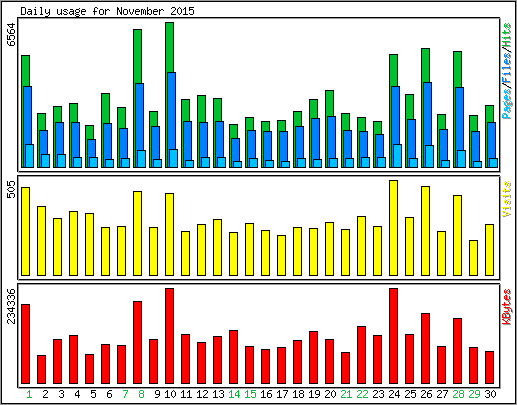Viewport: 517px width, 405px height.
Task: Select green day label 14
Action: [x=234, y=394]
